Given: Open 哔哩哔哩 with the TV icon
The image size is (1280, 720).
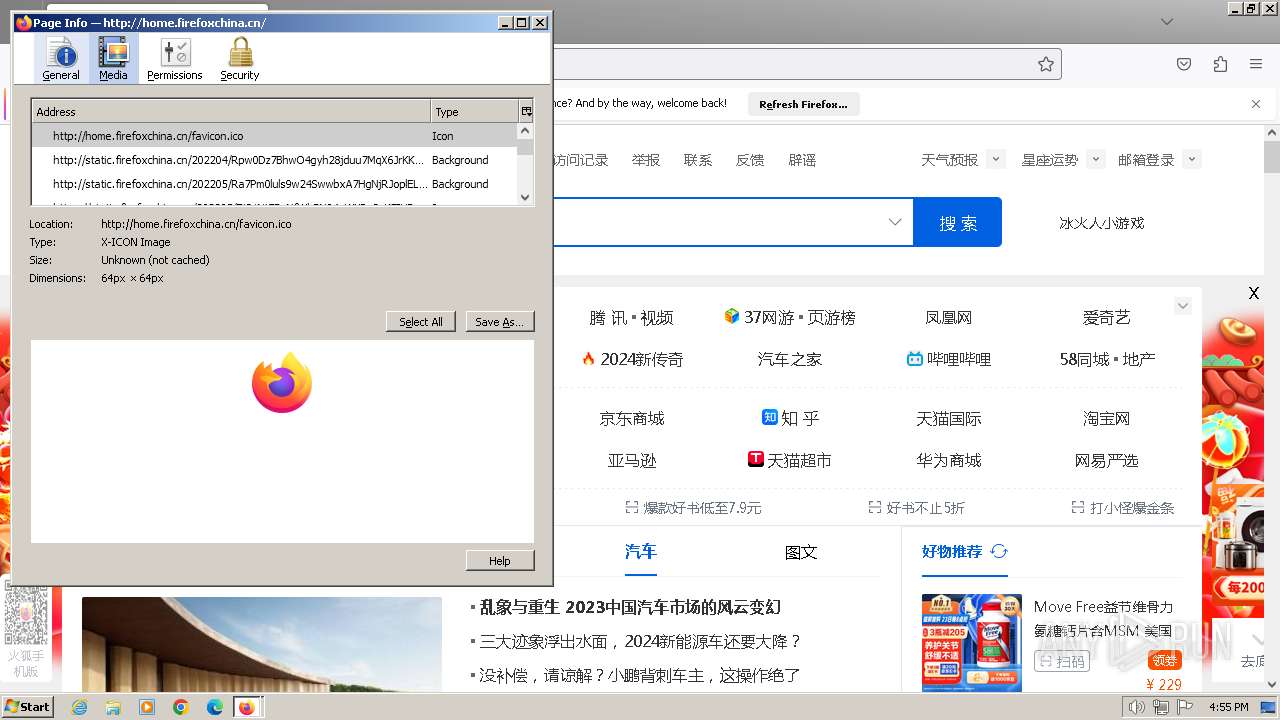Looking at the screenshot, I should (949, 359).
